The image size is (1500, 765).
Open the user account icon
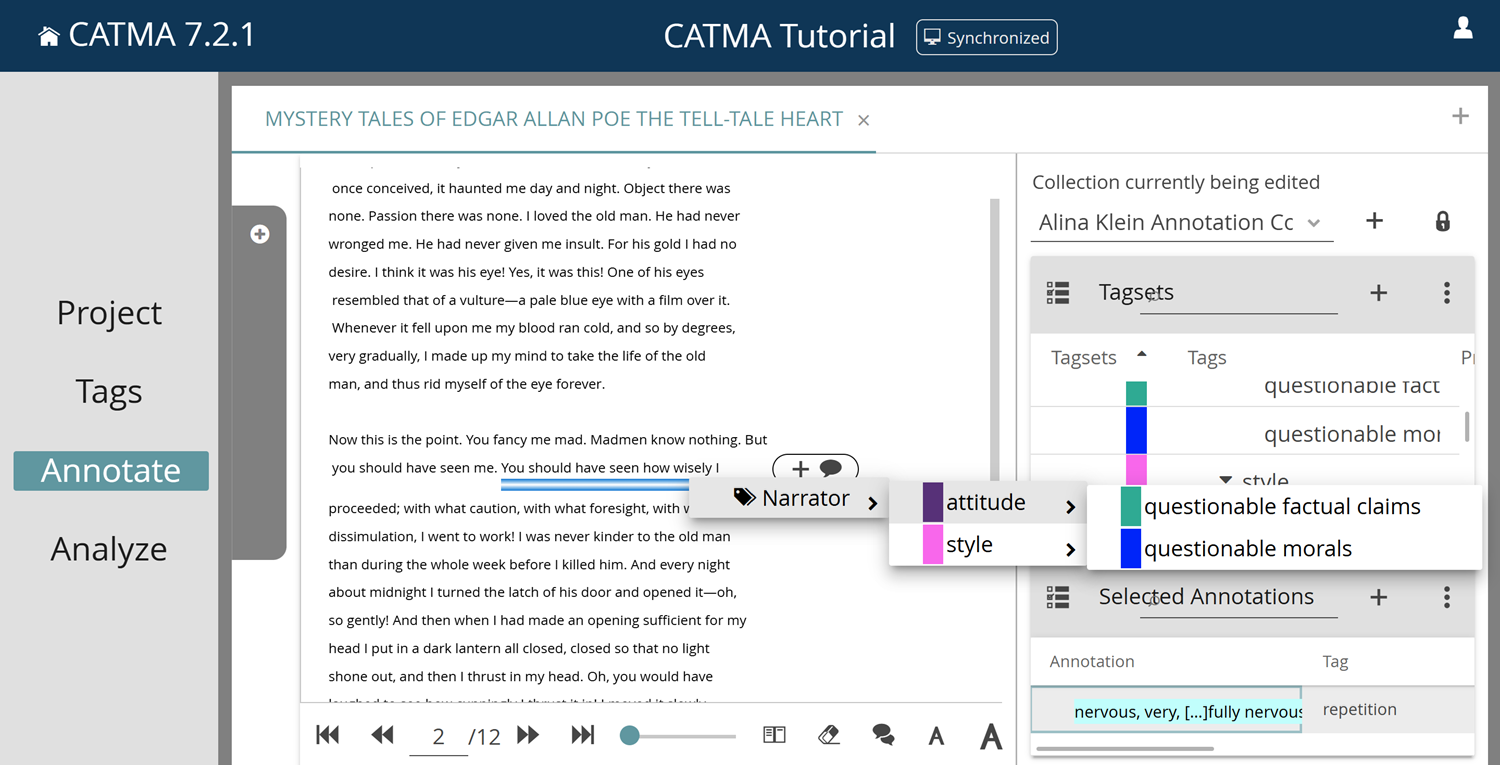pos(1463,28)
